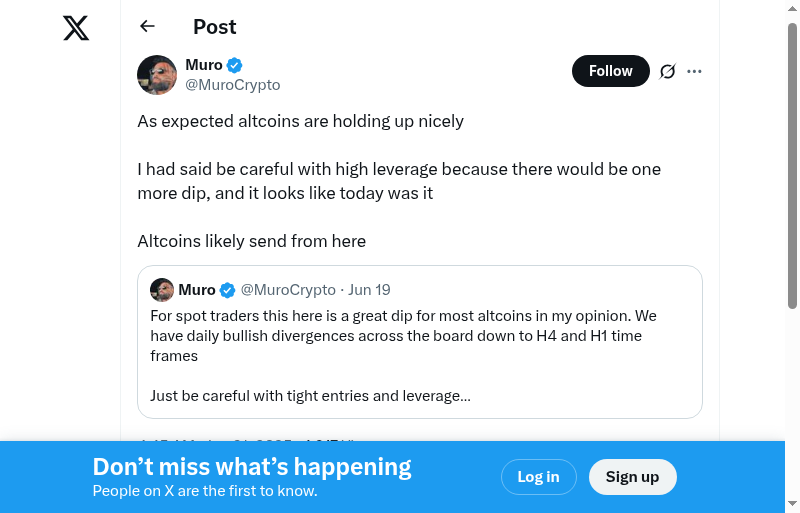Click verified badge in quoted post
This screenshot has width=800, height=513.
coord(228,290)
